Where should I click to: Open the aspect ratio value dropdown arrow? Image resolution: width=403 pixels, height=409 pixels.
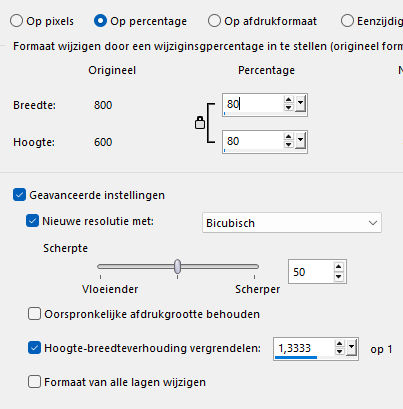[x=351, y=348]
